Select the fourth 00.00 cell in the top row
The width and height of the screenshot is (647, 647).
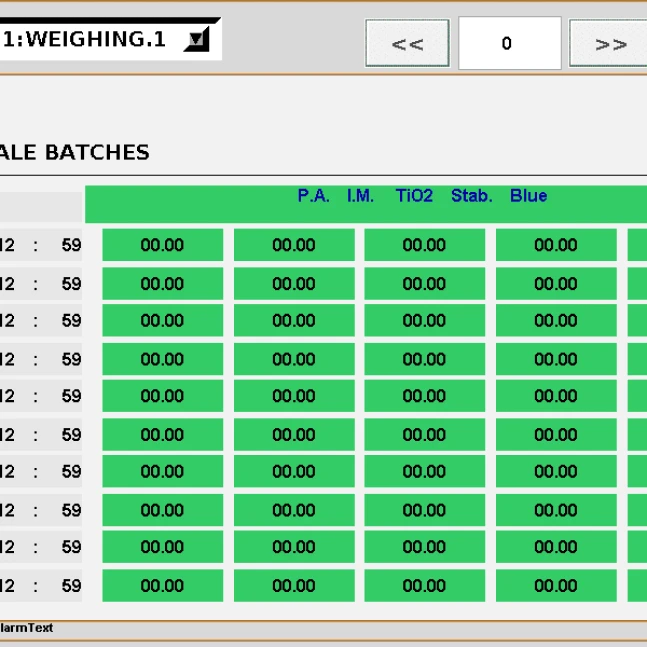(556, 245)
